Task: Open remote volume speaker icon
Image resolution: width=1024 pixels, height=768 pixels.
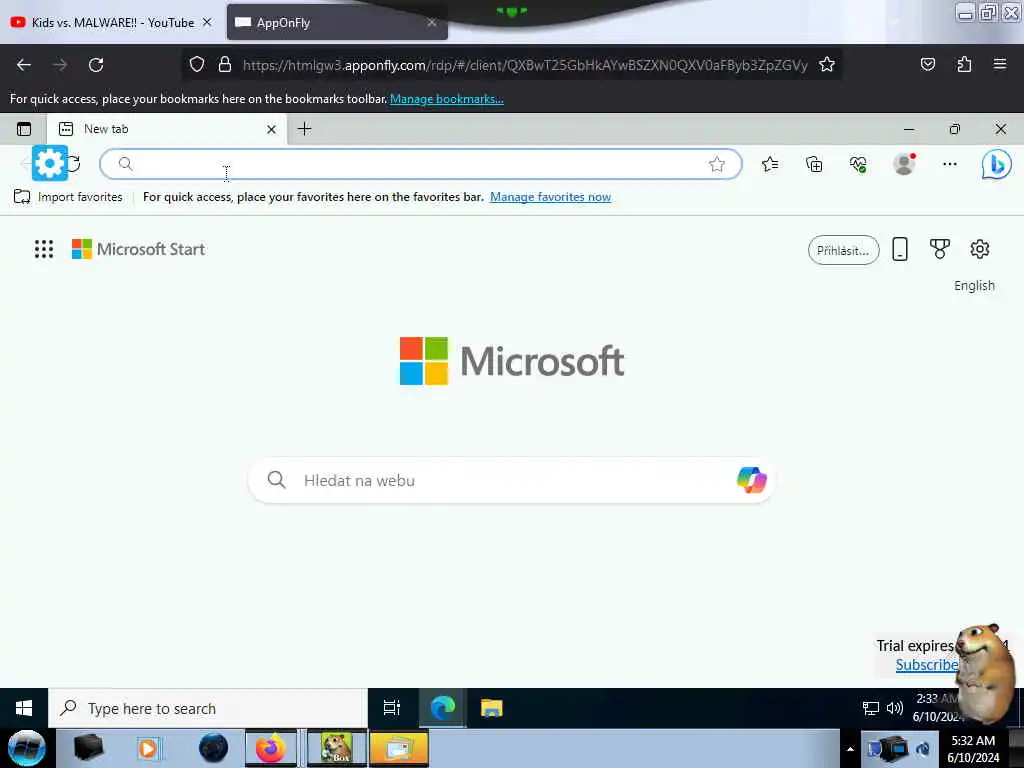Action: click(x=895, y=708)
